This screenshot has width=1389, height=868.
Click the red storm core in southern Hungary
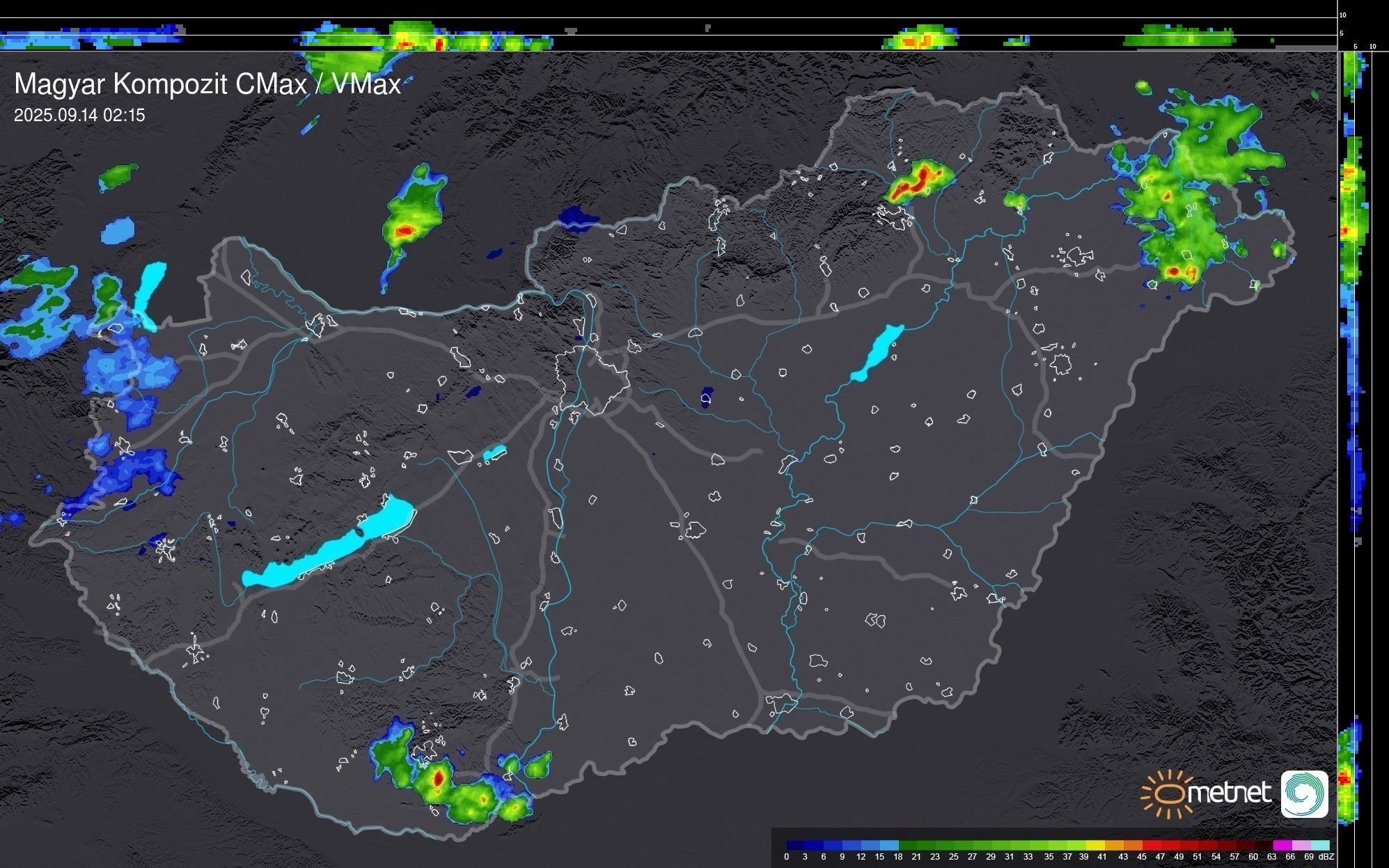(439, 778)
